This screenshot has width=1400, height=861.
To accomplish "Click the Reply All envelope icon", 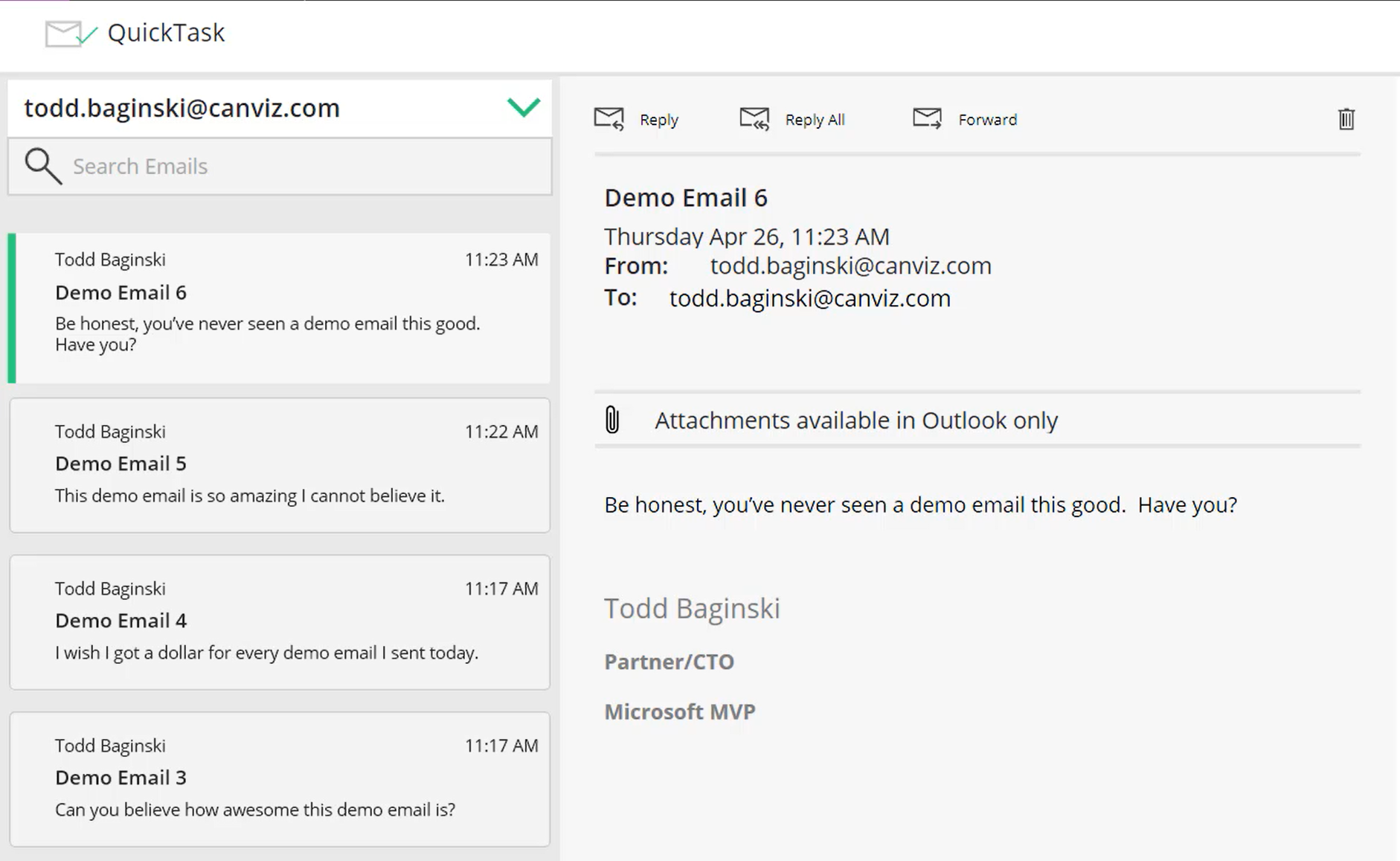I will 754,119.
